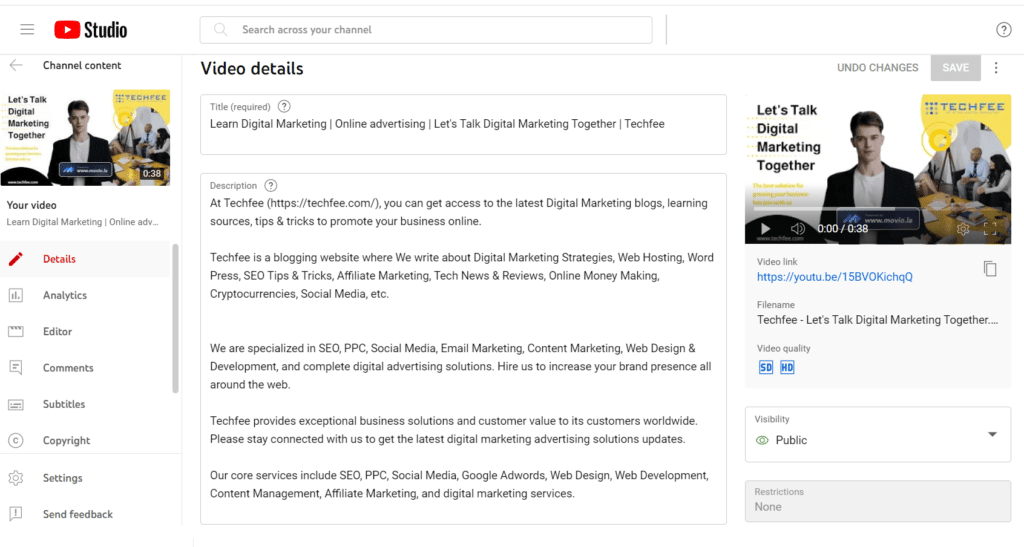Click the Details pencil icon

pyautogui.click(x=16, y=259)
